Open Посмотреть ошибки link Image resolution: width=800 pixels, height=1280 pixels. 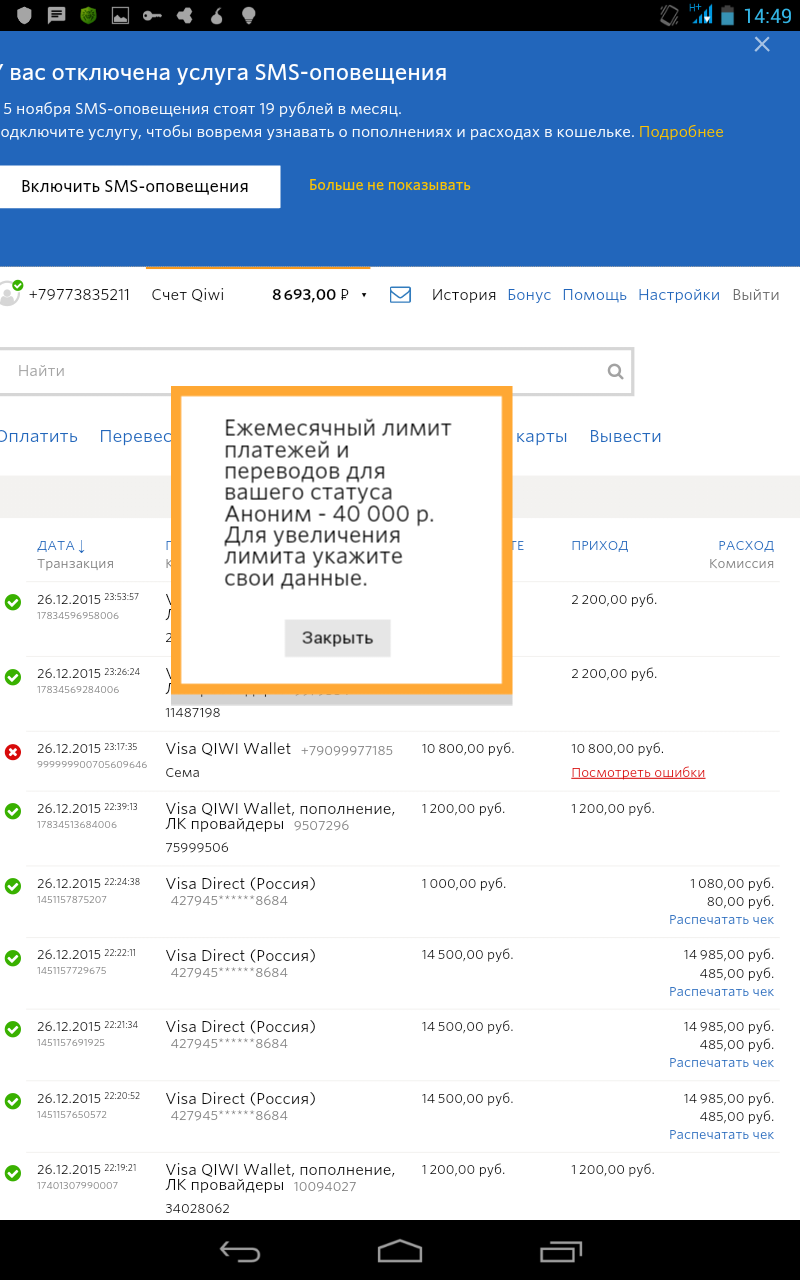pyautogui.click(x=638, y=772)
